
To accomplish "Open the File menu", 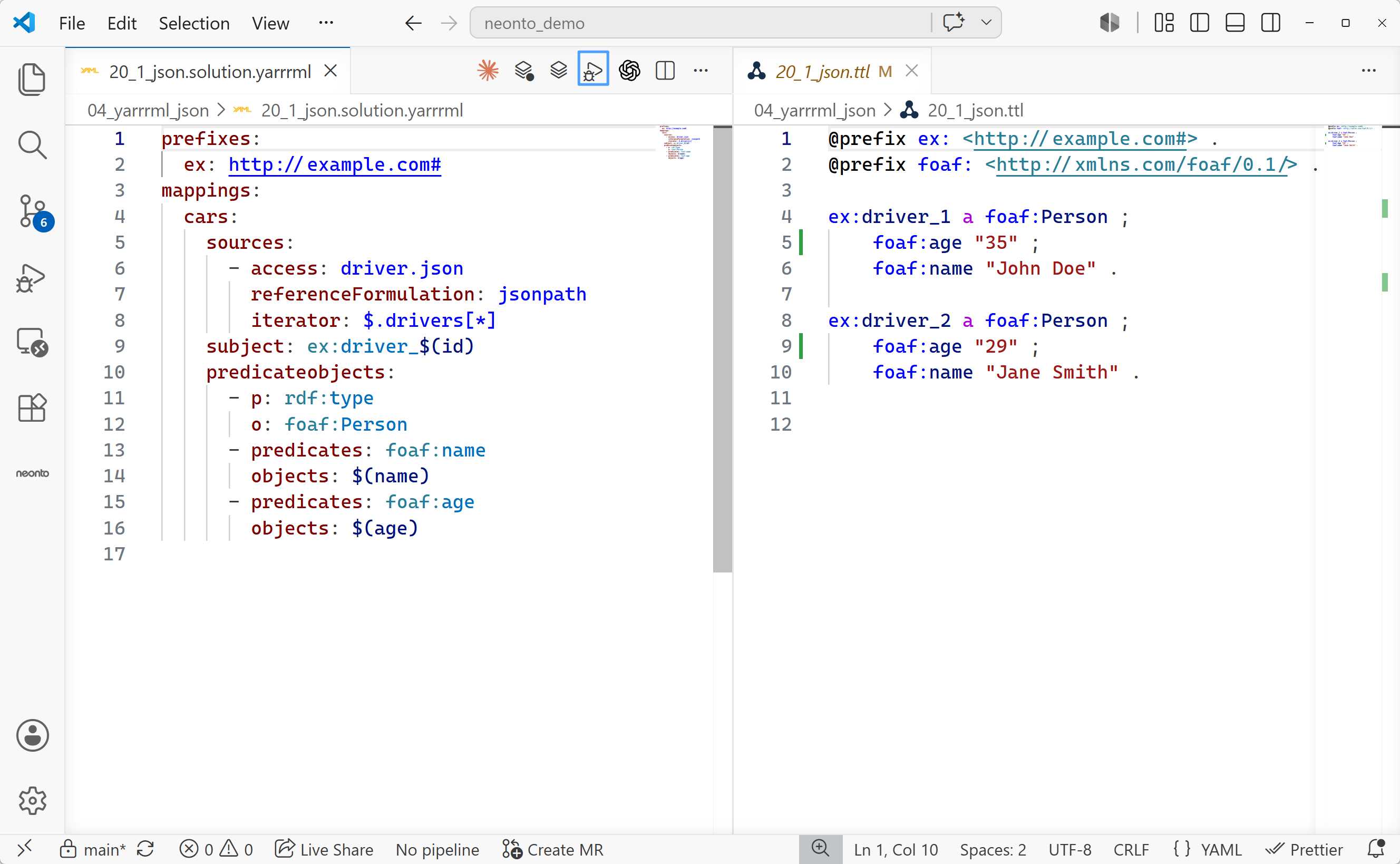I will tap(72, 23).
